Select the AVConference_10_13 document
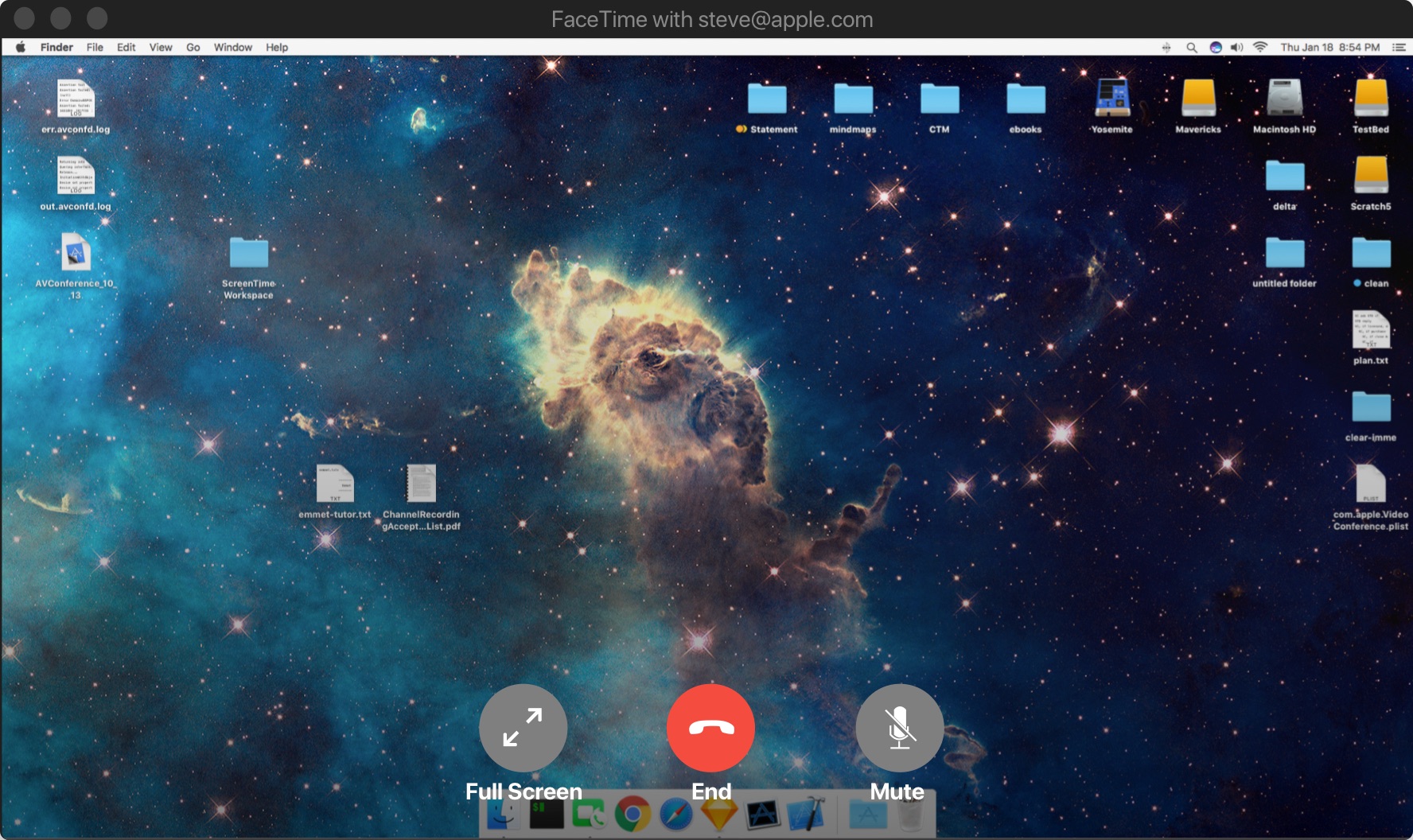The image size is (1413, 840). click(x=76, y=266)
